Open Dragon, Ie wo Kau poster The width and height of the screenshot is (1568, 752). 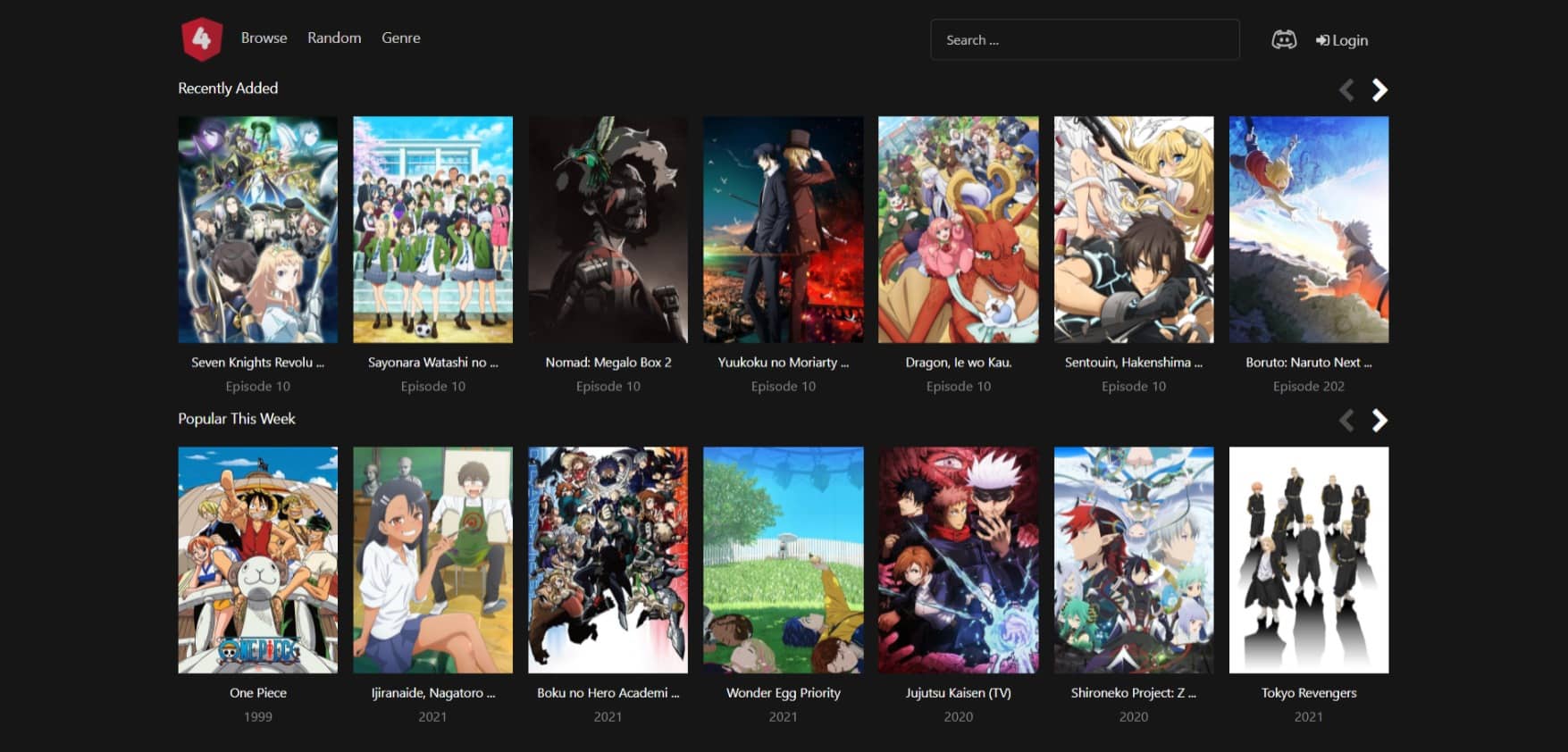(959, 230)
